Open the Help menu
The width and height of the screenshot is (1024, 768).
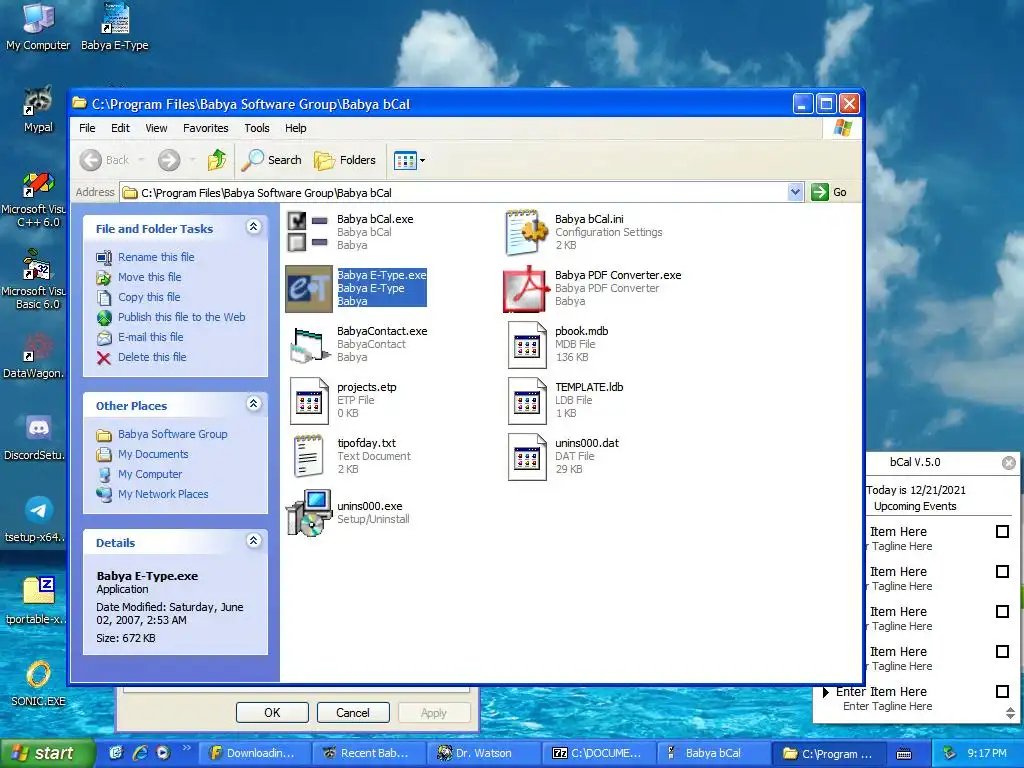pos(295,128)
